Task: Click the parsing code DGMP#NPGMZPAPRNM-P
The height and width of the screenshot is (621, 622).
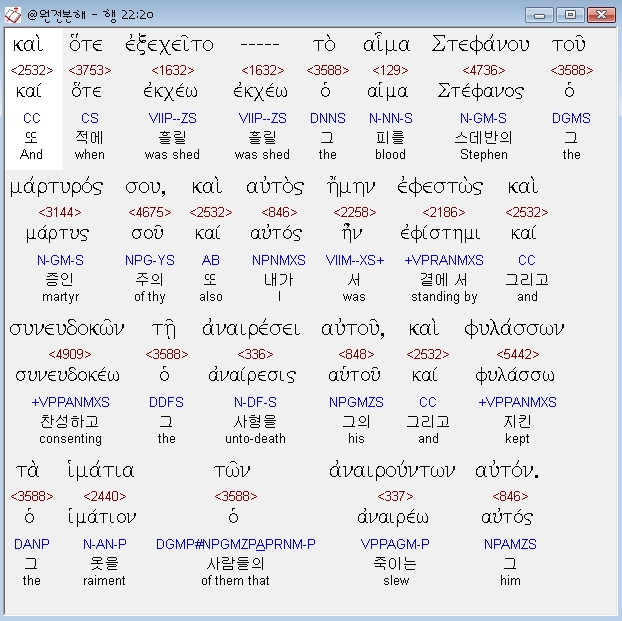Action: (x=236, y=544)
